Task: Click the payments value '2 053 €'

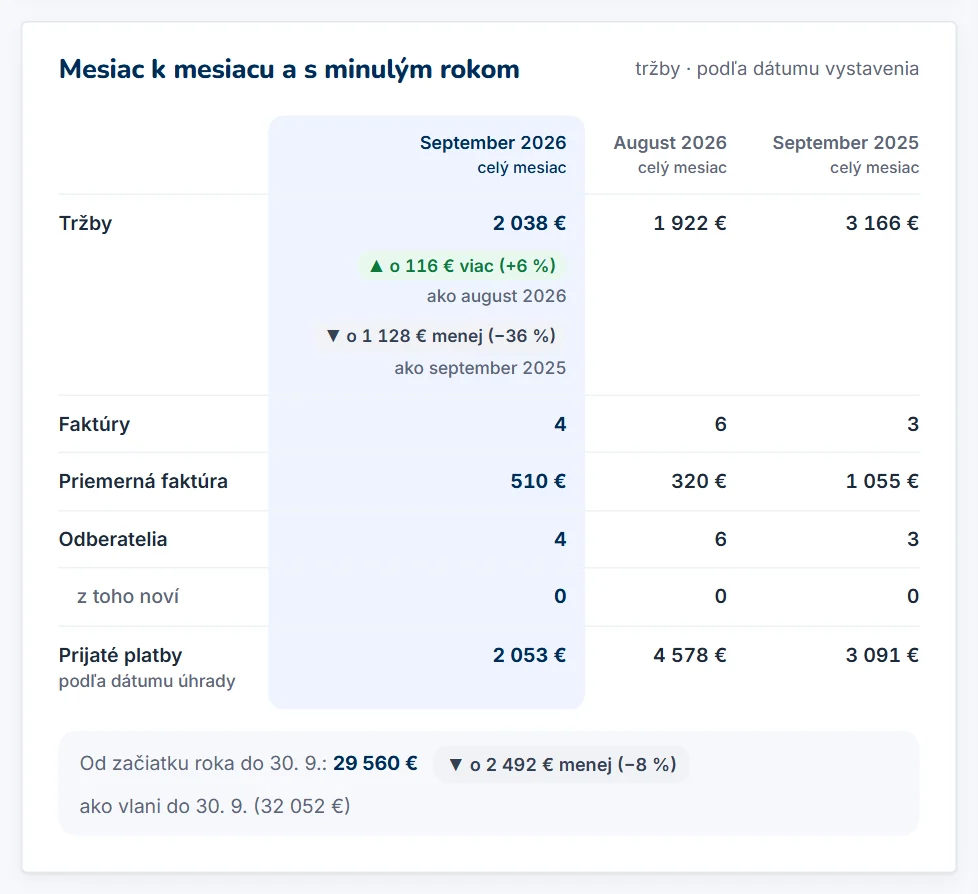Action: 529,655
